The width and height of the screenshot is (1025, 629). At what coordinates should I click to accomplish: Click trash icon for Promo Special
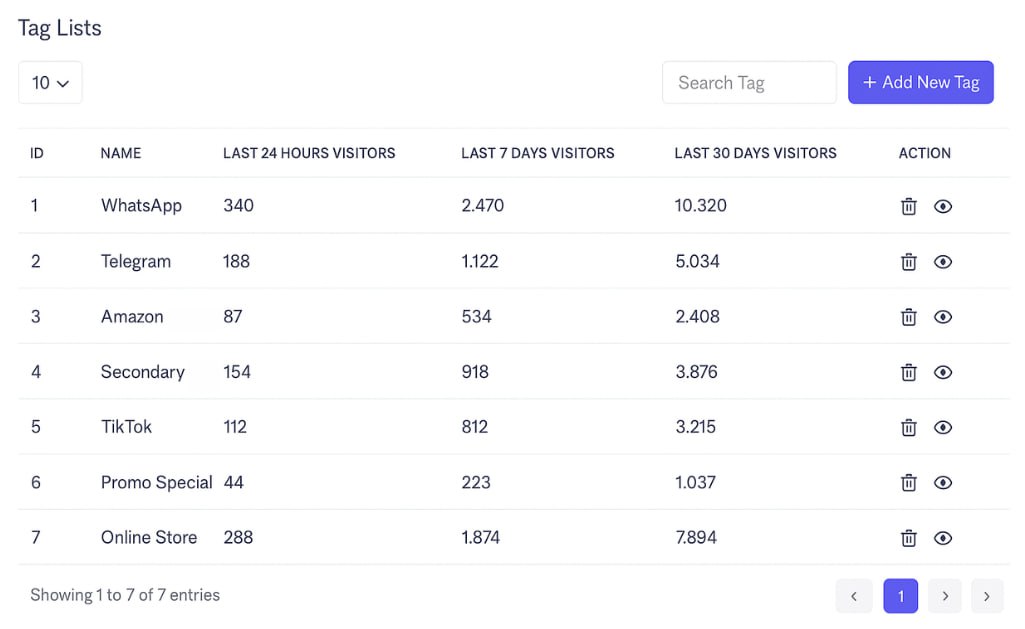point(908,482)
